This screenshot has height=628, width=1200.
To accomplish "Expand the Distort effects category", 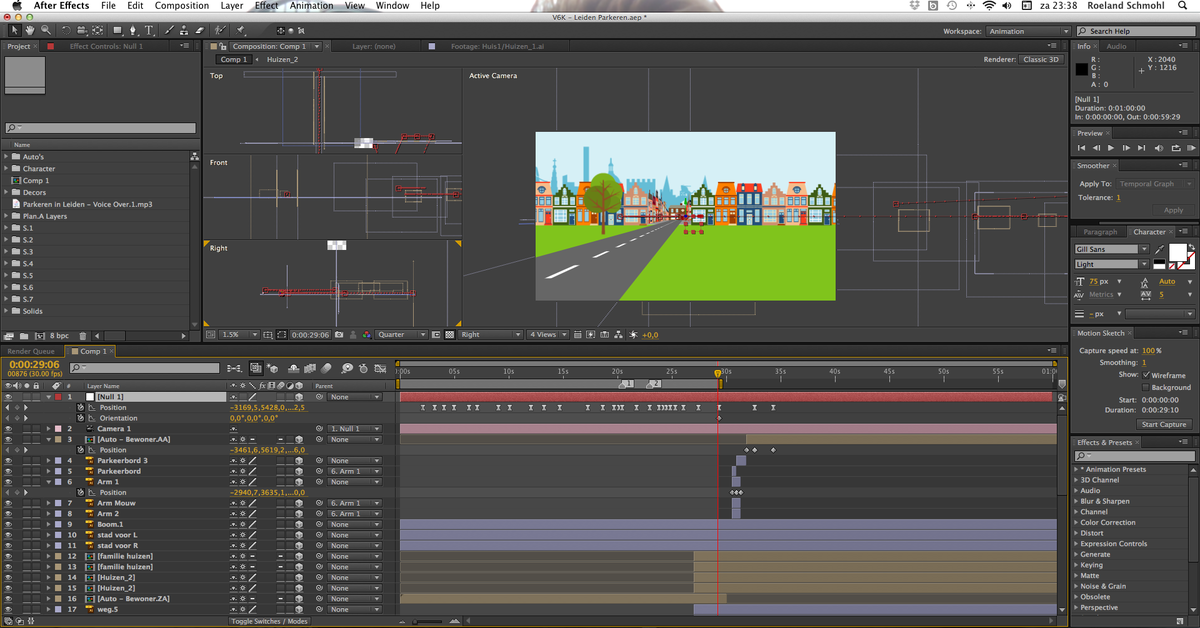I will [1076, 533].
